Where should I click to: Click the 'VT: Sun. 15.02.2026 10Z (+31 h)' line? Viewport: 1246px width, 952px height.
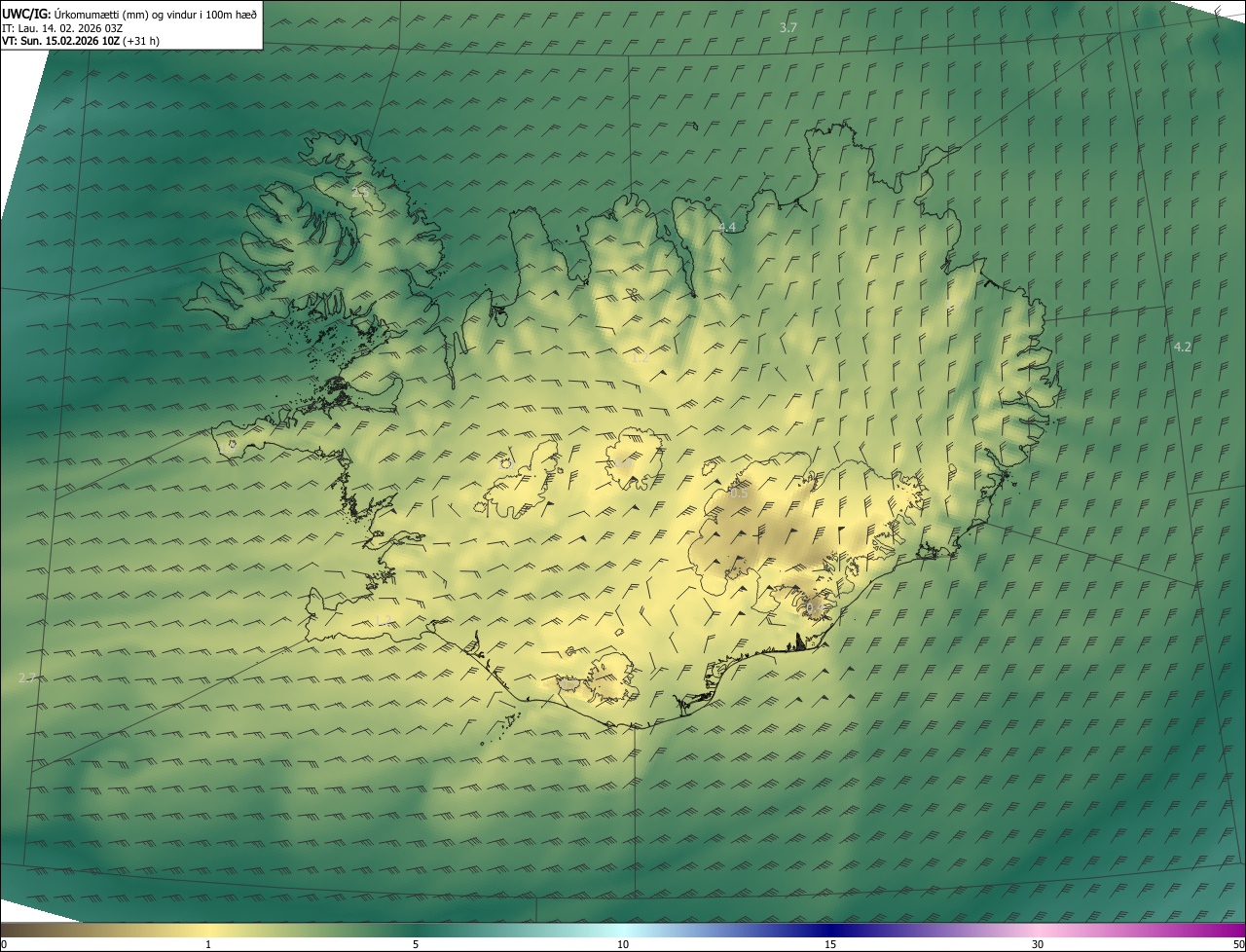pos(81,41)
